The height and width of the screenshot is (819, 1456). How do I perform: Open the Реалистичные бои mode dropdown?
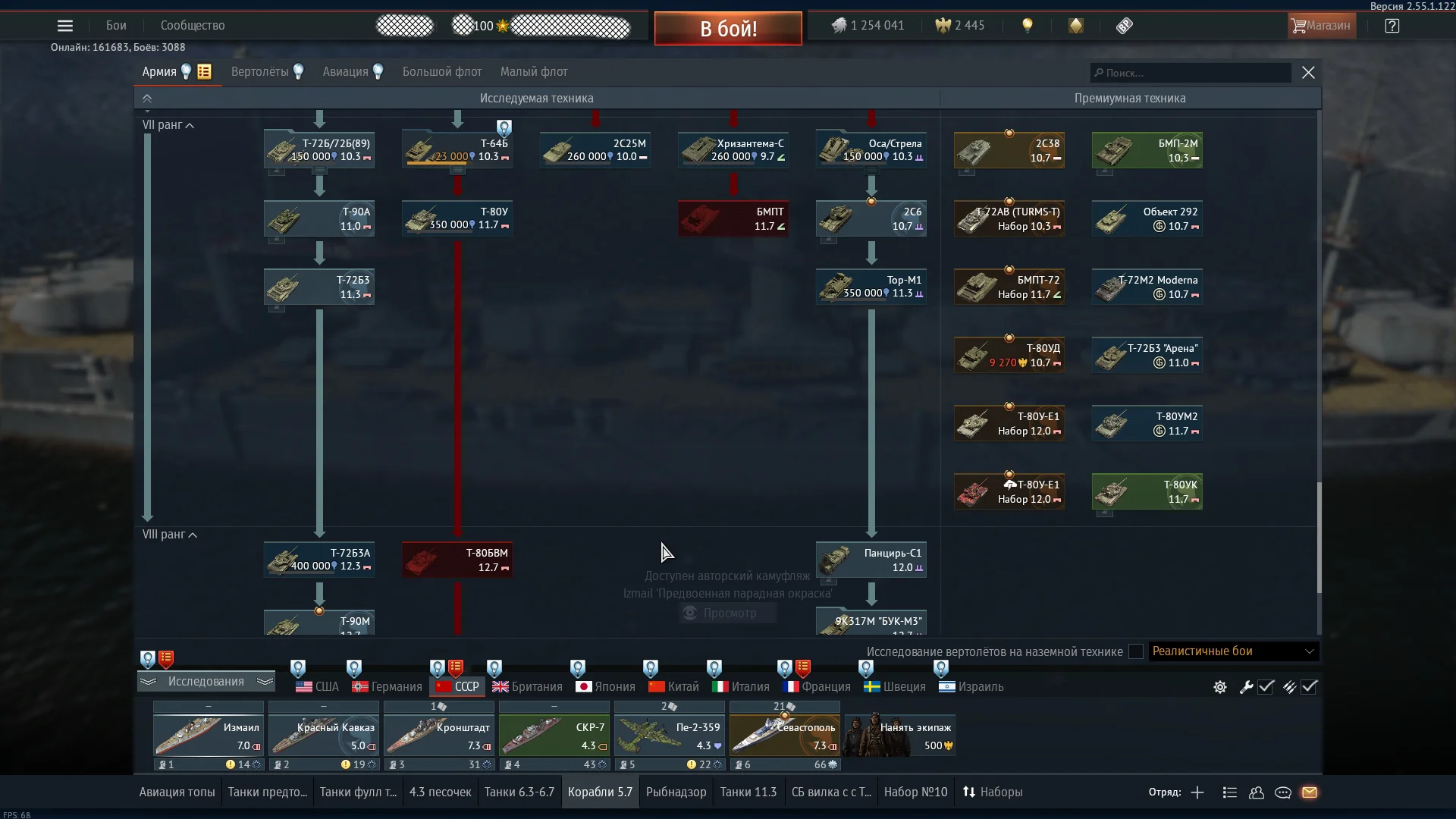[1234, 651]
